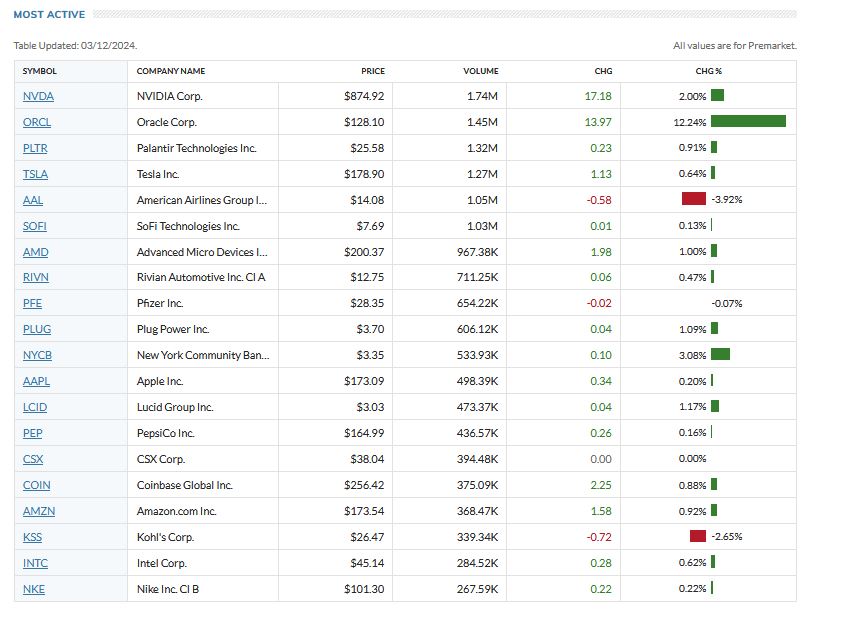
Task: Click the Company Name column header
Action: (x=171, y=71)
